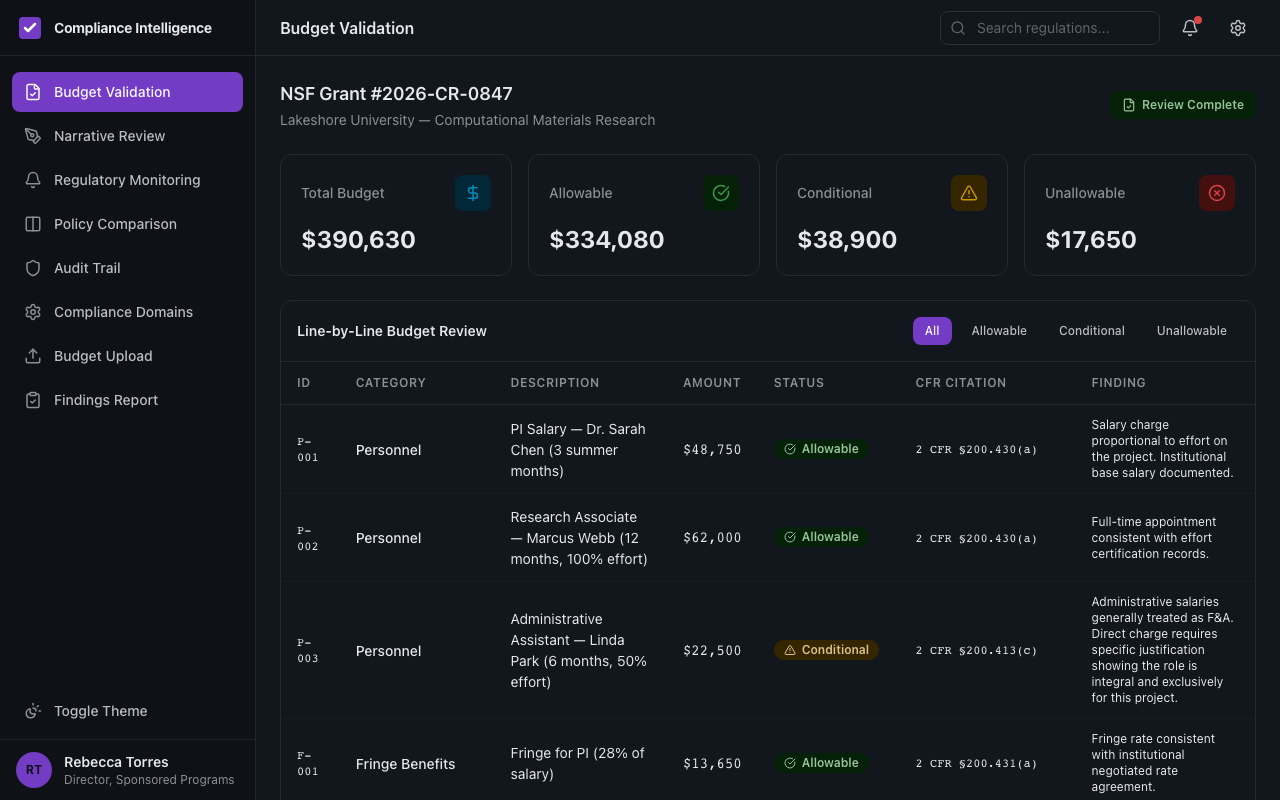The image size is (1280, 800).
Task: Open the Conditional filter view
Action: point(1091,330)
